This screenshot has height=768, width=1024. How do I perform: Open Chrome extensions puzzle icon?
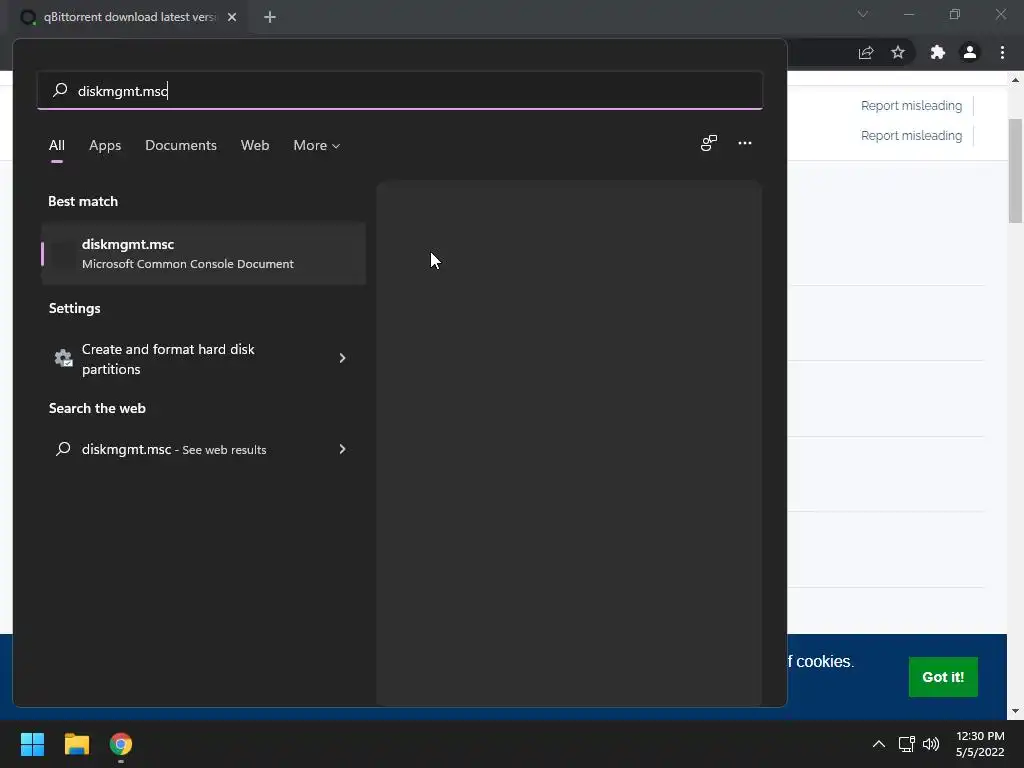[x=938, y=52]
